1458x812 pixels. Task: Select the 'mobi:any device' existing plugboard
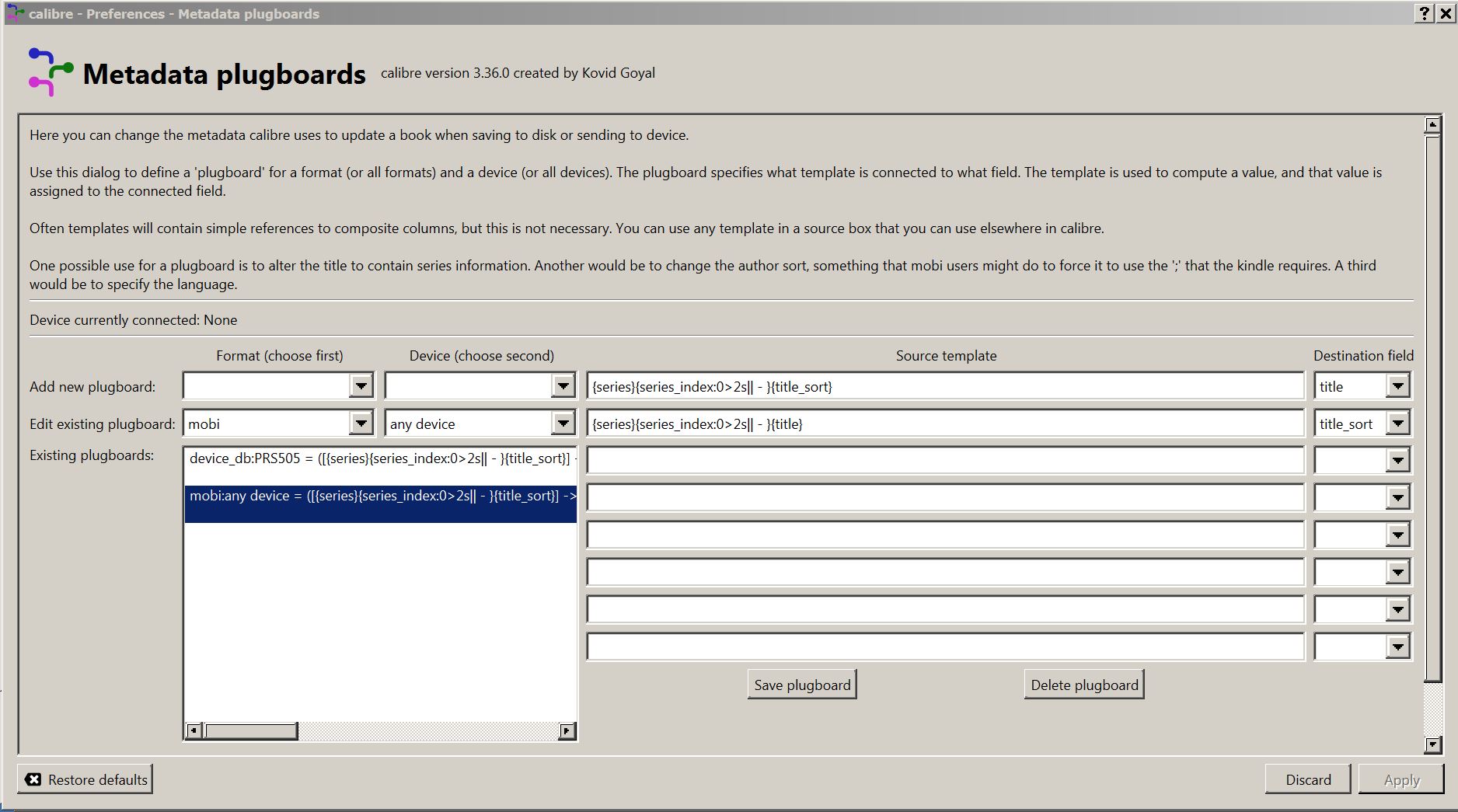tap(381, 504)
